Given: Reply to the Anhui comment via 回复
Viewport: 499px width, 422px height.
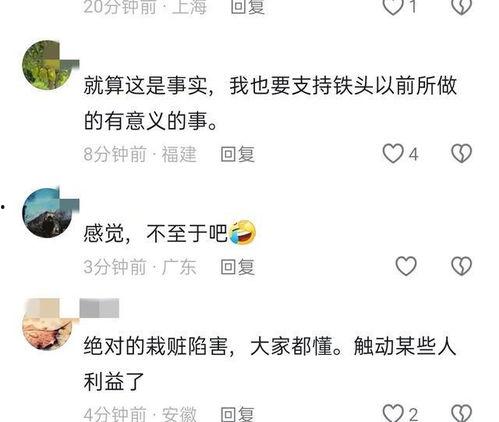Looking at the screenshot, I should (238, 414).
